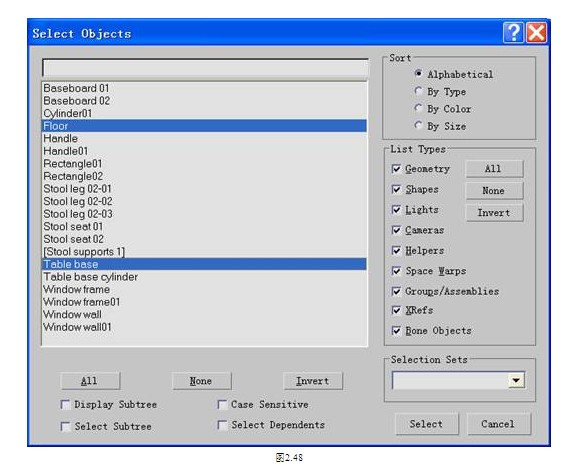Uncheck the Geometry list type

point(396,169)
